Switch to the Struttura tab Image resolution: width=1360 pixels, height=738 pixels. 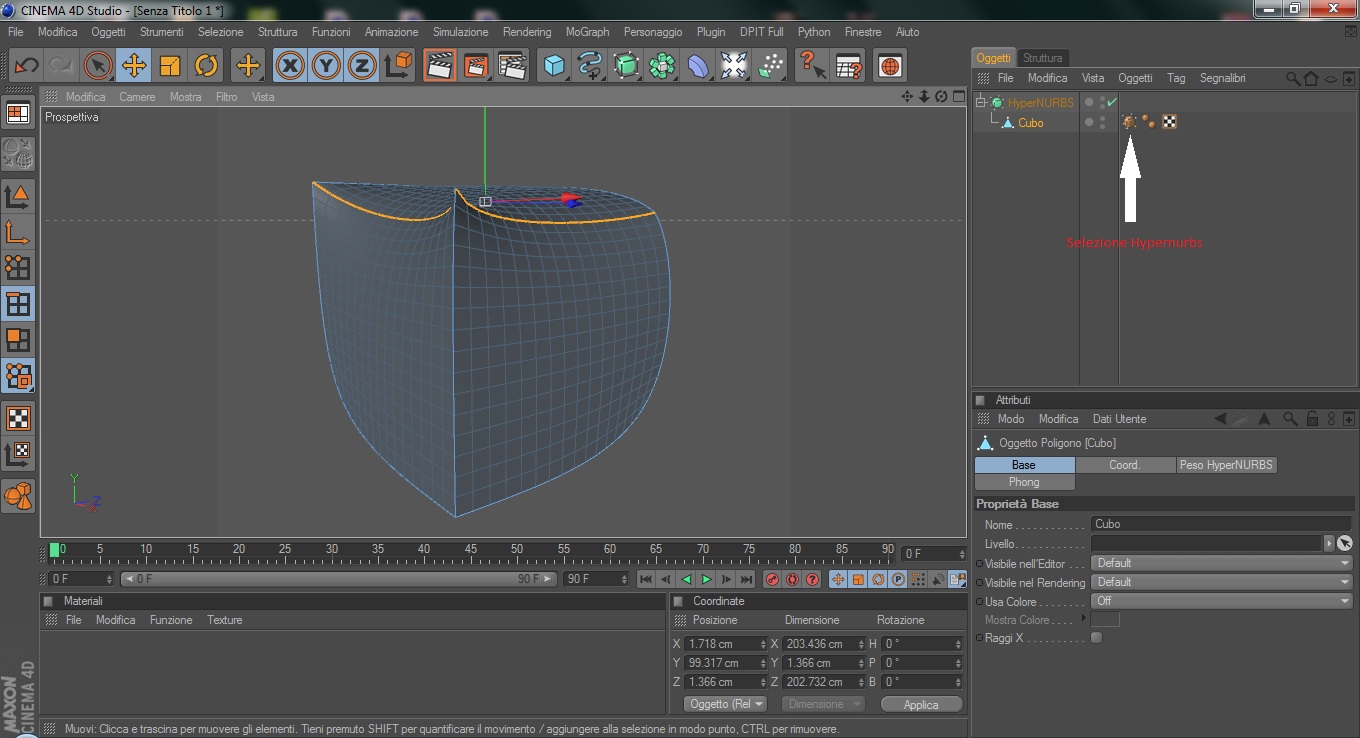pyautogui.click(x=1042, y=58)
